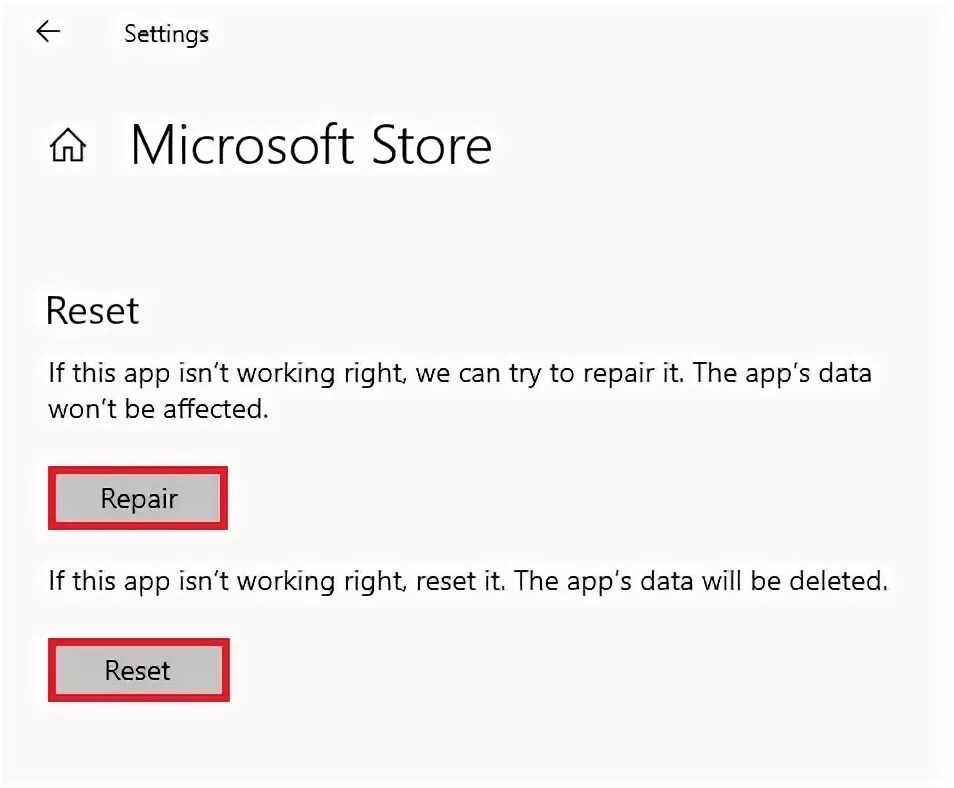
Task: Click the word "Microsoft" in page heading
Action: pyautogui.click(x=243, y=146)
